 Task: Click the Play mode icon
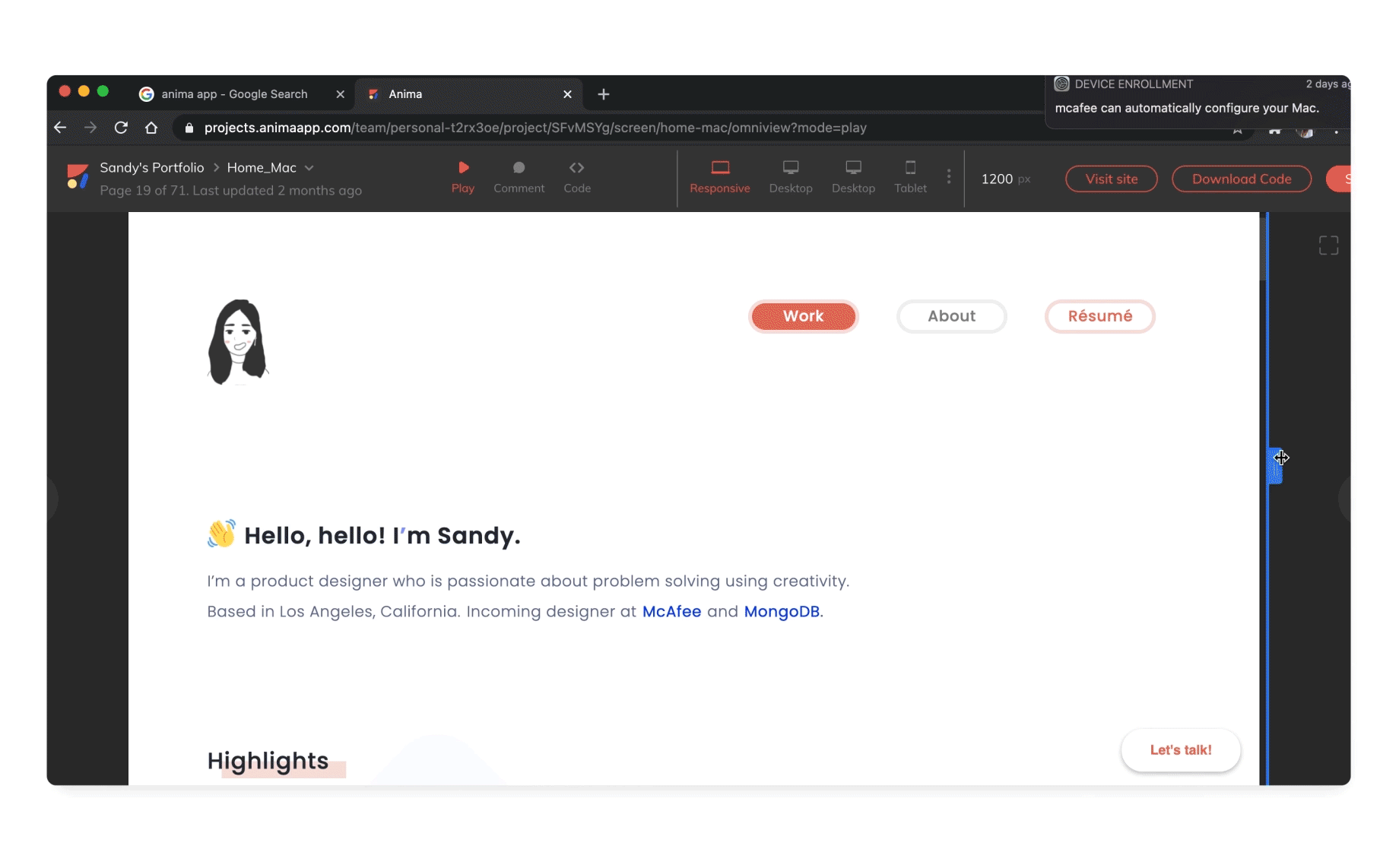tap(462, 168)
